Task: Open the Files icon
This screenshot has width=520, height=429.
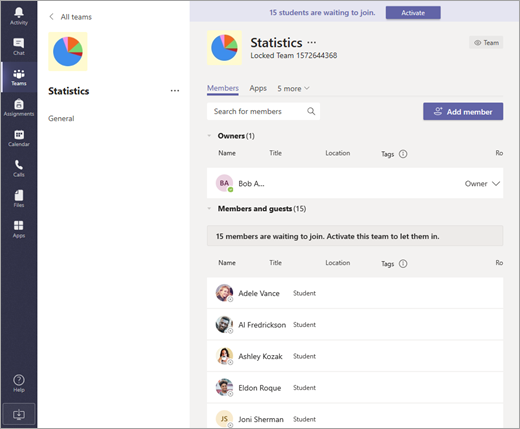Action: (19, 195)
